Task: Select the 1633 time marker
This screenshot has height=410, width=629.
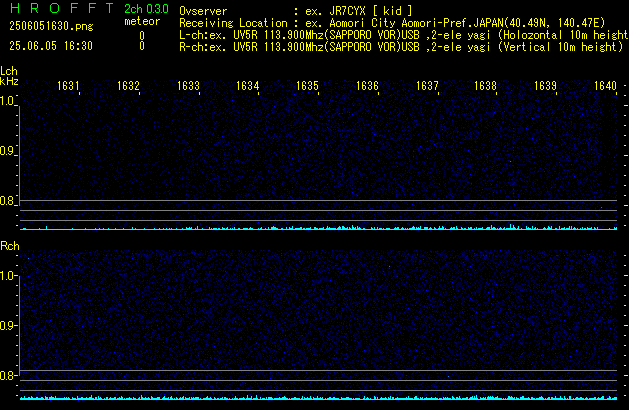Action: coord(188,86)
